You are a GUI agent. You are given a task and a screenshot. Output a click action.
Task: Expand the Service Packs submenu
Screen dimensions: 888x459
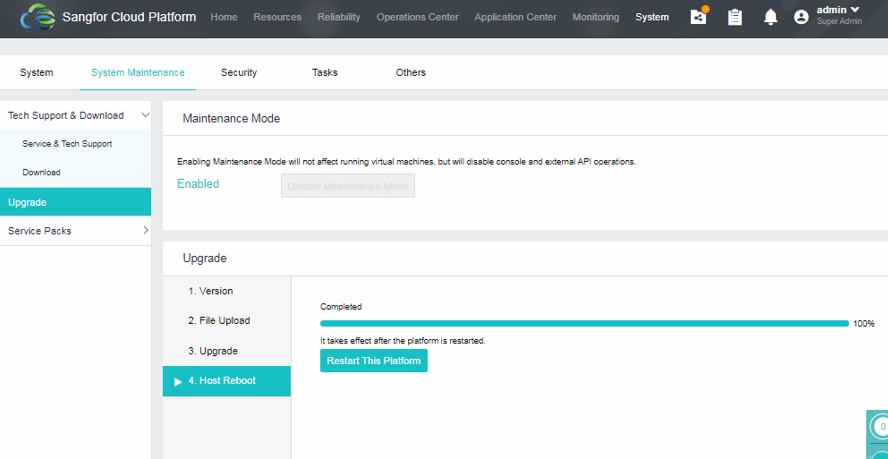[x=145, y=231]
